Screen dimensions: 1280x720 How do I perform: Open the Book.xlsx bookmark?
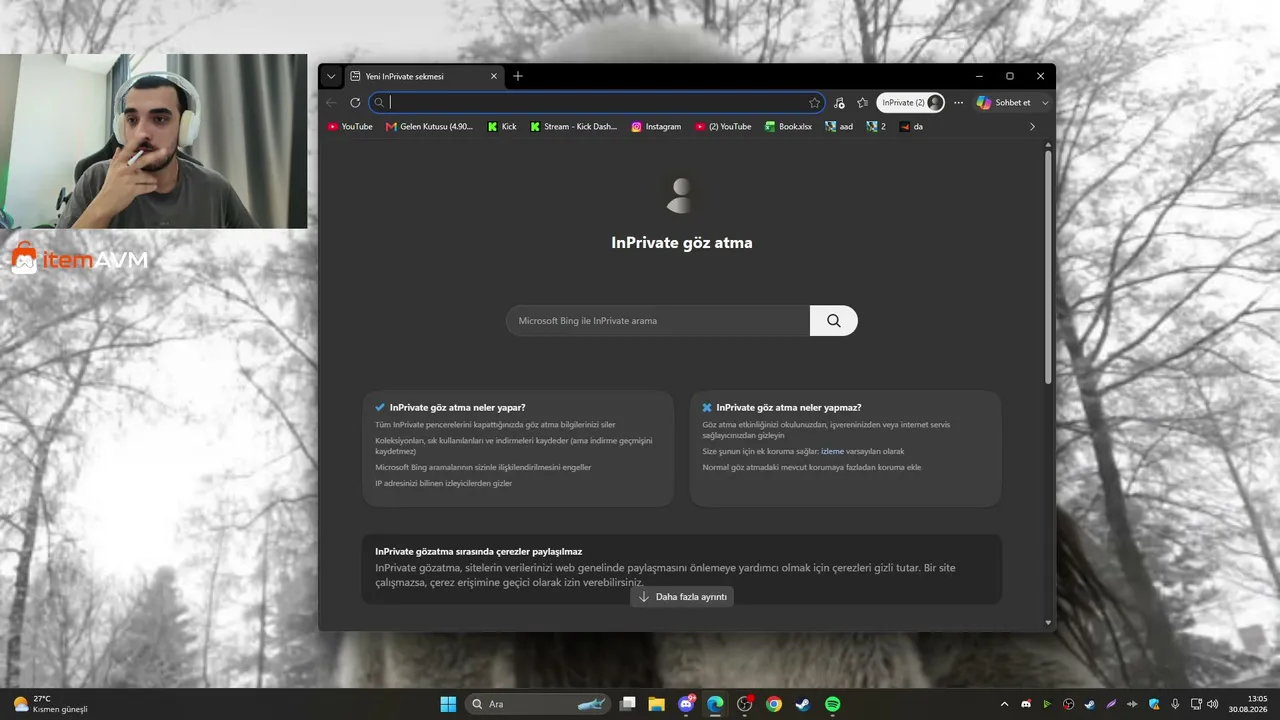789,127
